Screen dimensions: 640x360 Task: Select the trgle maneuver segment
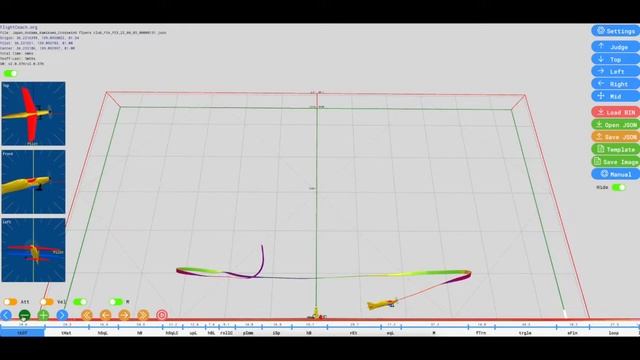(525, 333)
